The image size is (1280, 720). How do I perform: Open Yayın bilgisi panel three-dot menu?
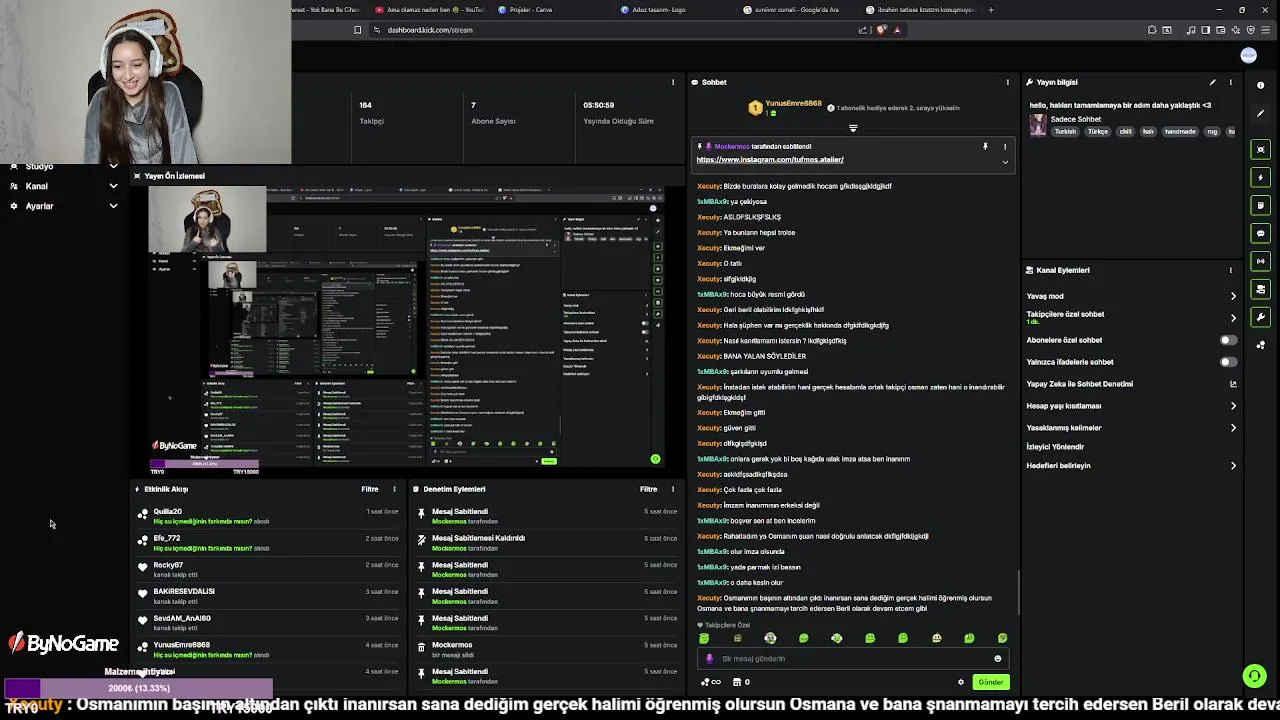(1231, 82)
